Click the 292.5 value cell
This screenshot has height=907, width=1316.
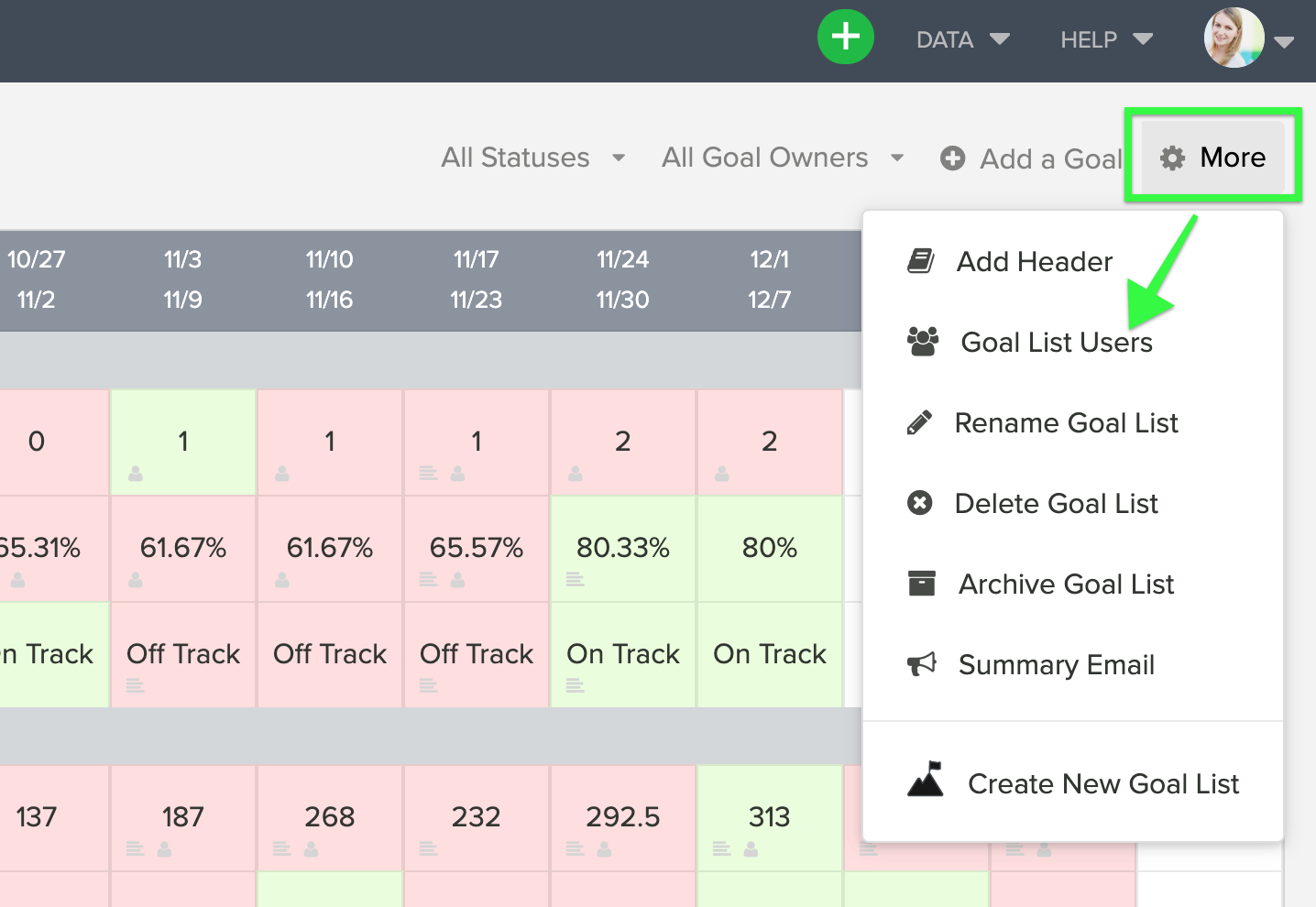[623, 817]
